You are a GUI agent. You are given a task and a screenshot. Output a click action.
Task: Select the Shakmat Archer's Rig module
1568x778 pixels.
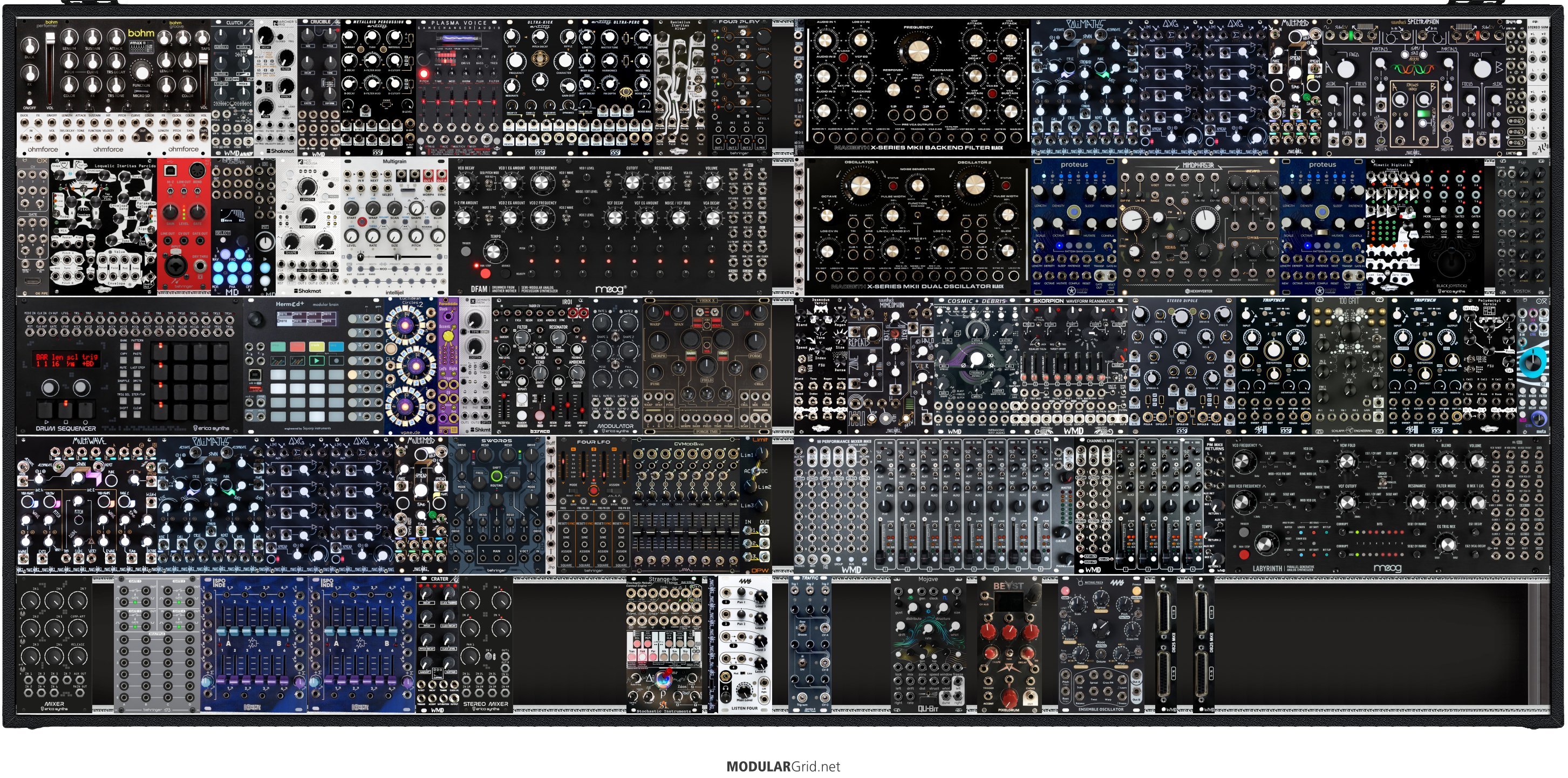276,87
